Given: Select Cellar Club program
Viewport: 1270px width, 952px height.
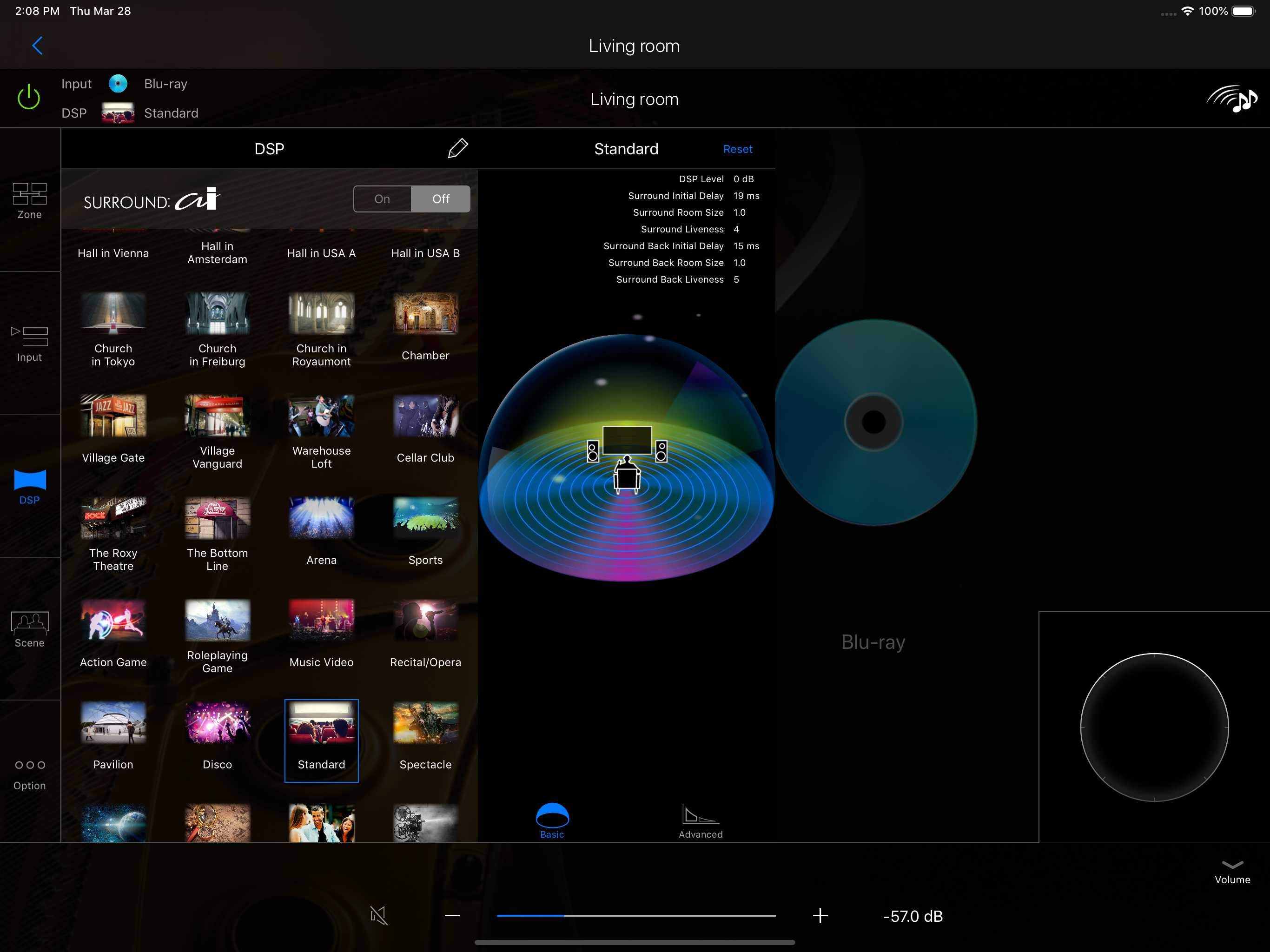Looking at the screenshot, I should [425, 430].
